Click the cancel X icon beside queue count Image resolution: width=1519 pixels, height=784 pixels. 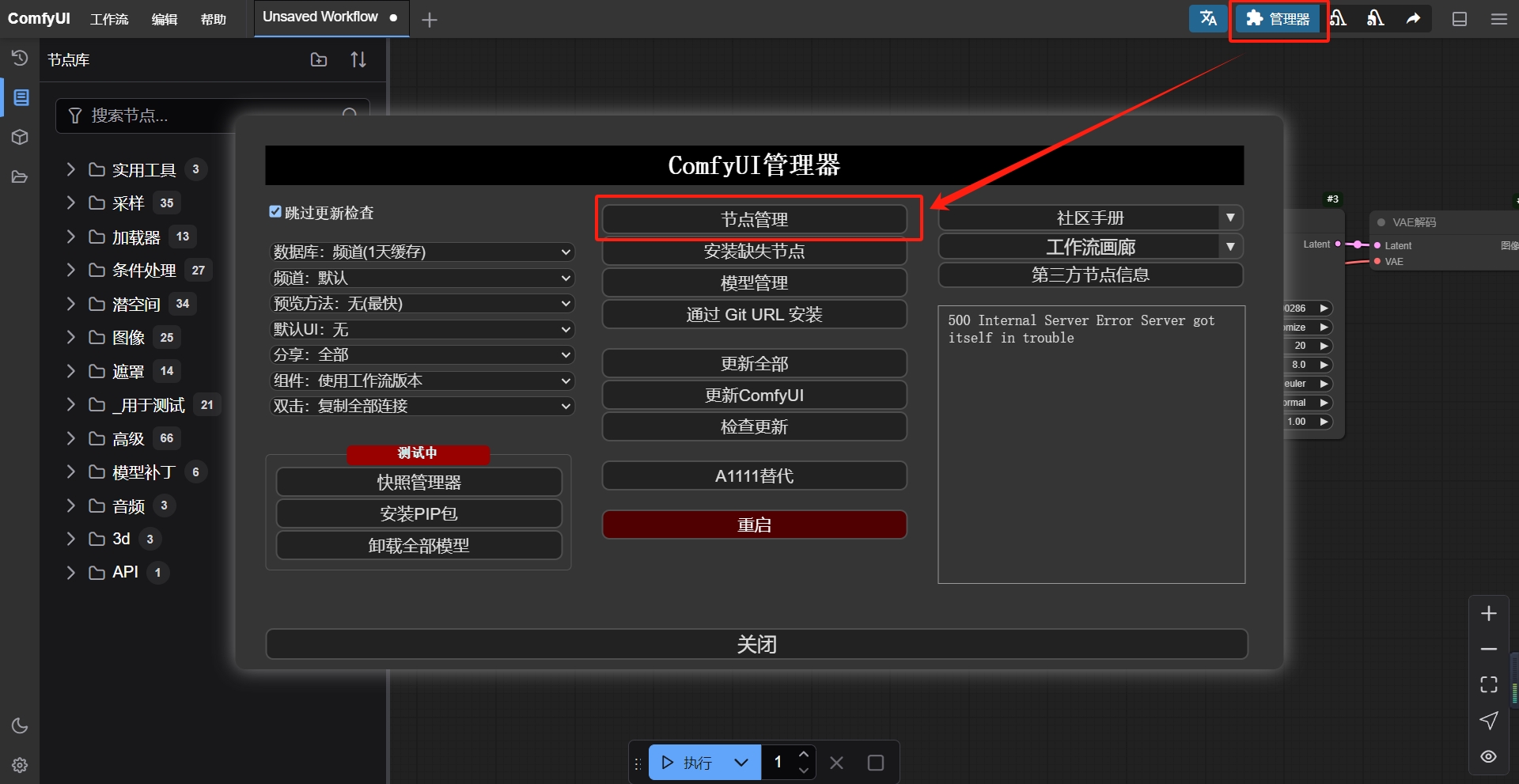(836, 763)
